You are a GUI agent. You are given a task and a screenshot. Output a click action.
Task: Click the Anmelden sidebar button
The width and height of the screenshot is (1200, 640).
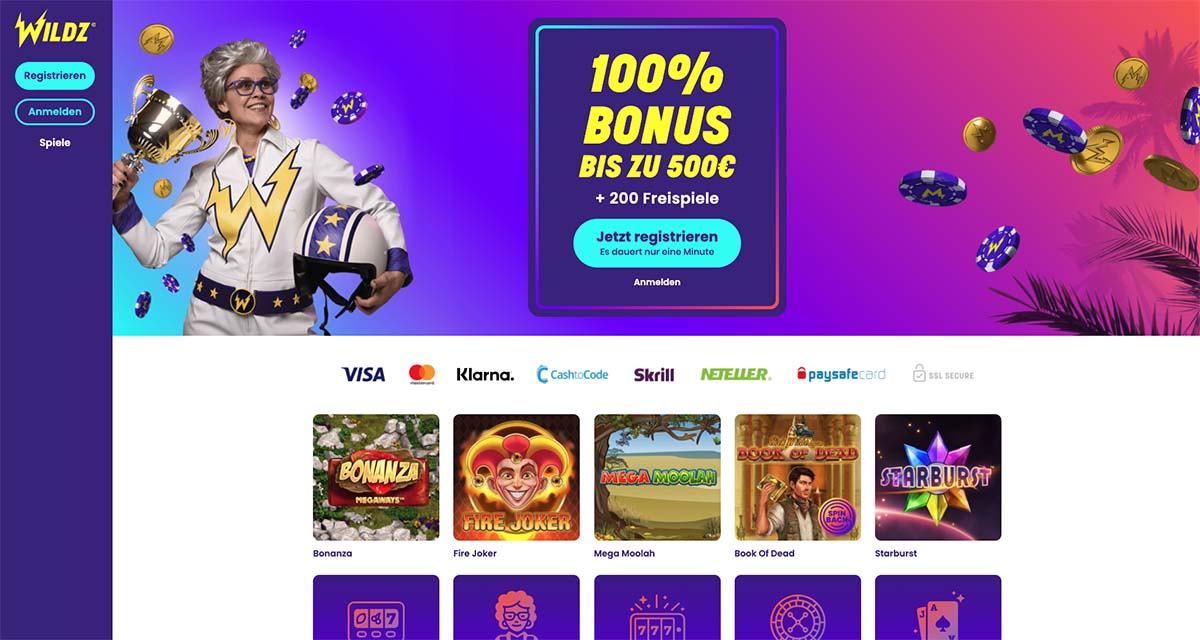(x=55, y=112)
